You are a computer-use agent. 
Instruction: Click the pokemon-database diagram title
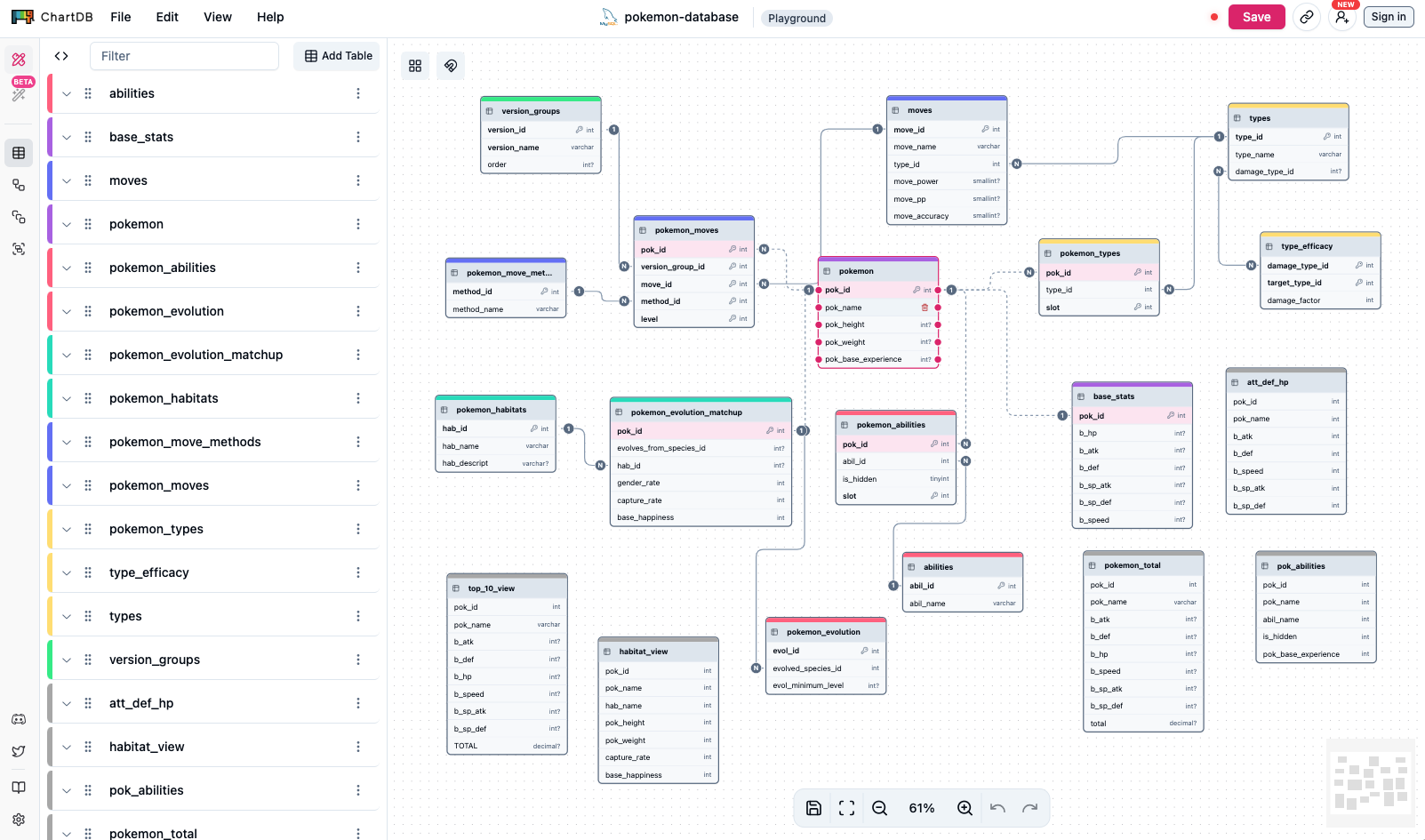pos(681,17)
